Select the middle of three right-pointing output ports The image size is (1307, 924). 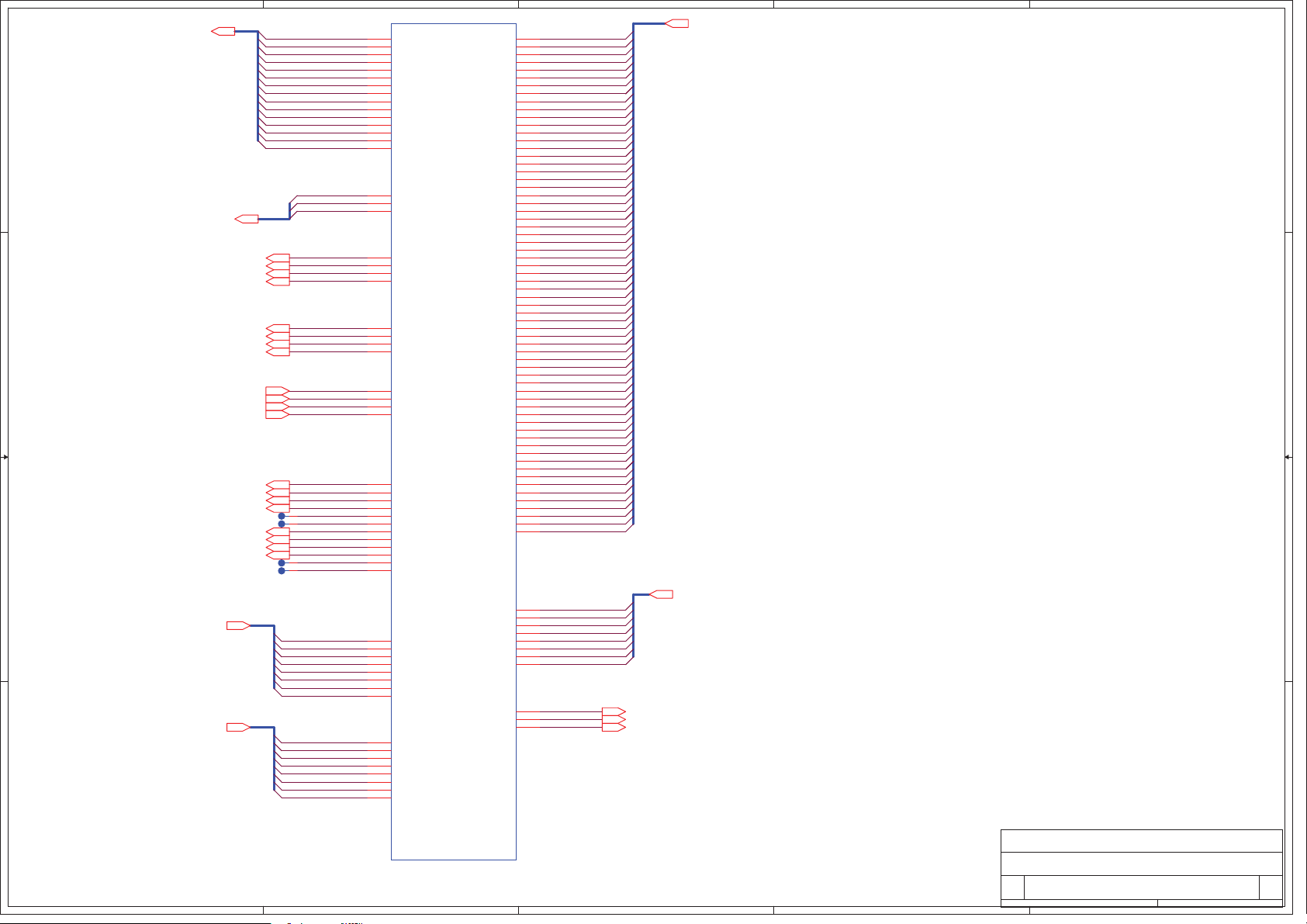614,719
